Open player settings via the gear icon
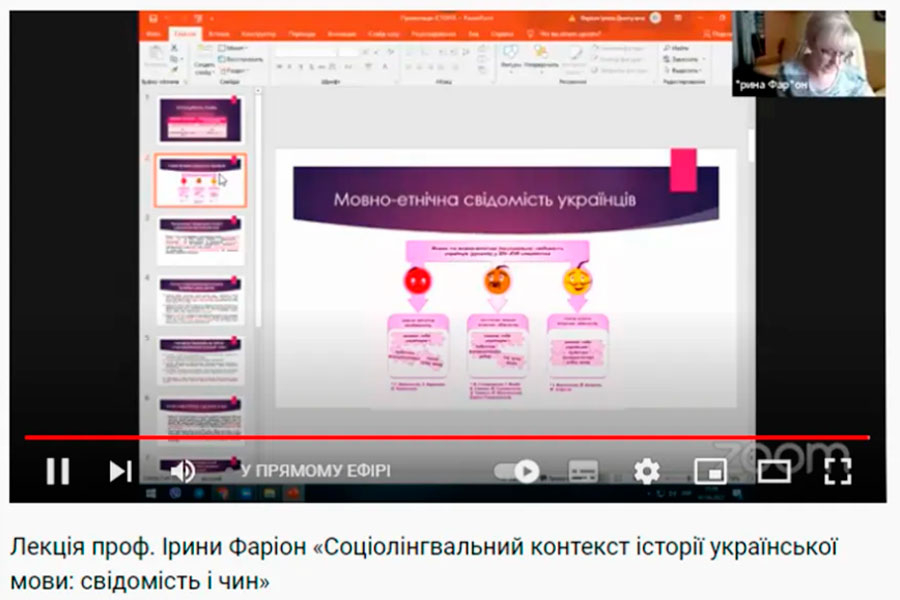This screenshot has width=900, height=600. (x=647, y=471)
